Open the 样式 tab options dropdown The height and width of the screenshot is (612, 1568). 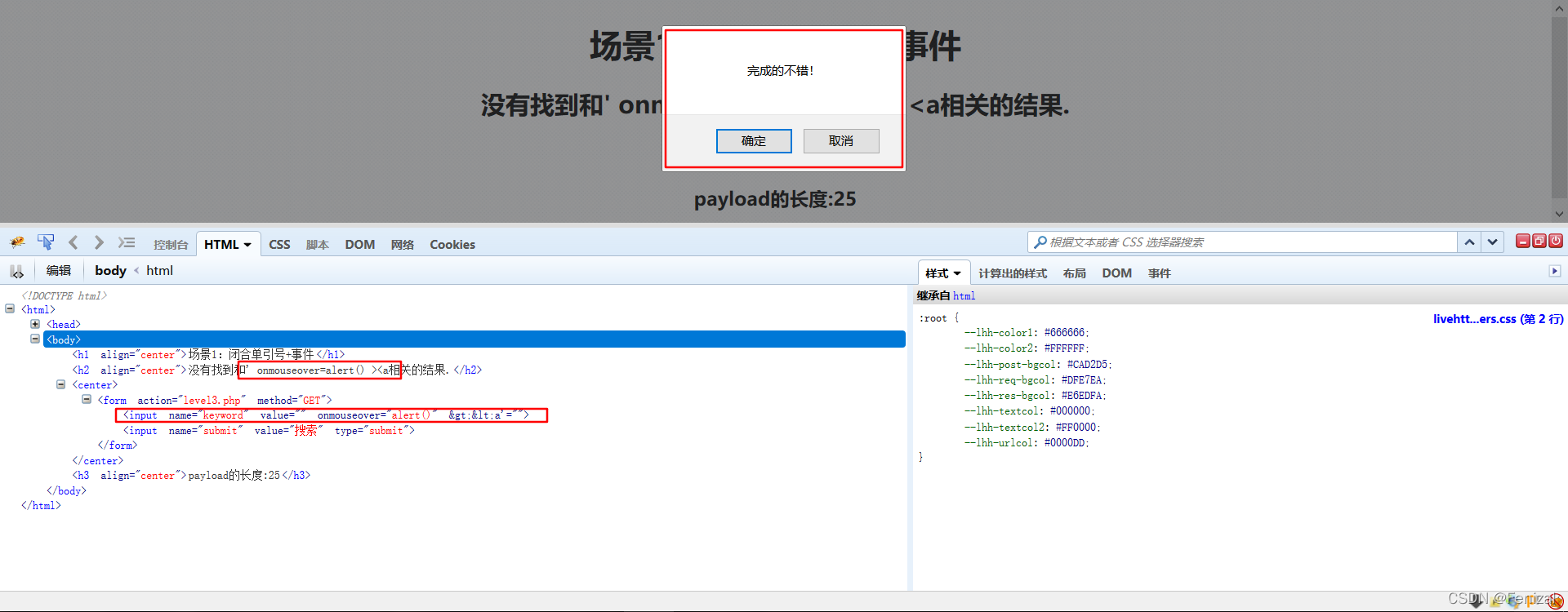pos(957,273)
